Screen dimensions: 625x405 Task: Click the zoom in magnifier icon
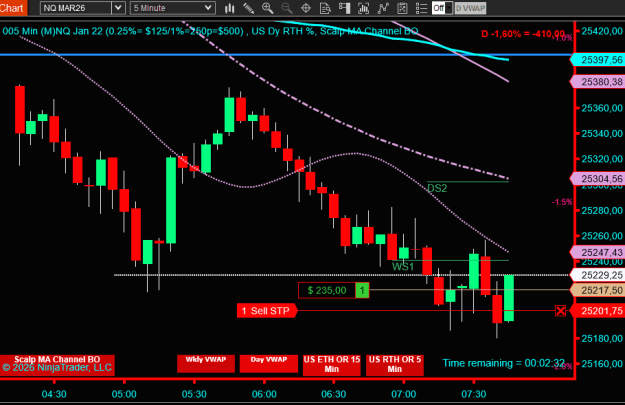tap(267, 8)
